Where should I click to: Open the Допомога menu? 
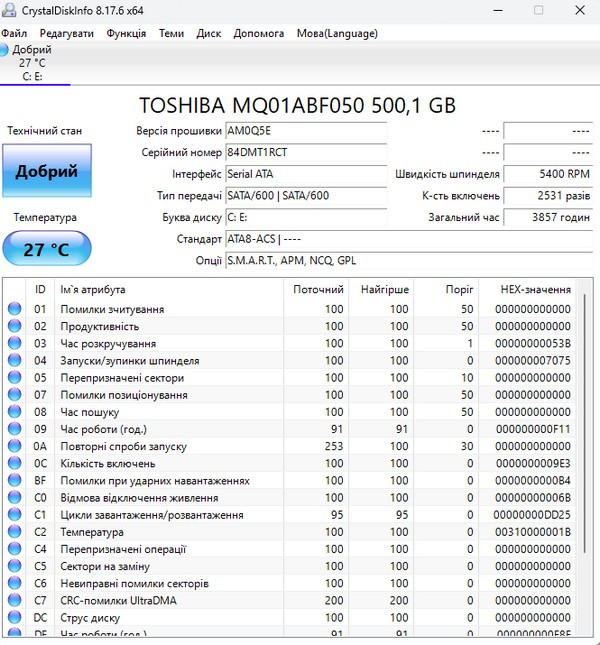(x=259, y=33)
